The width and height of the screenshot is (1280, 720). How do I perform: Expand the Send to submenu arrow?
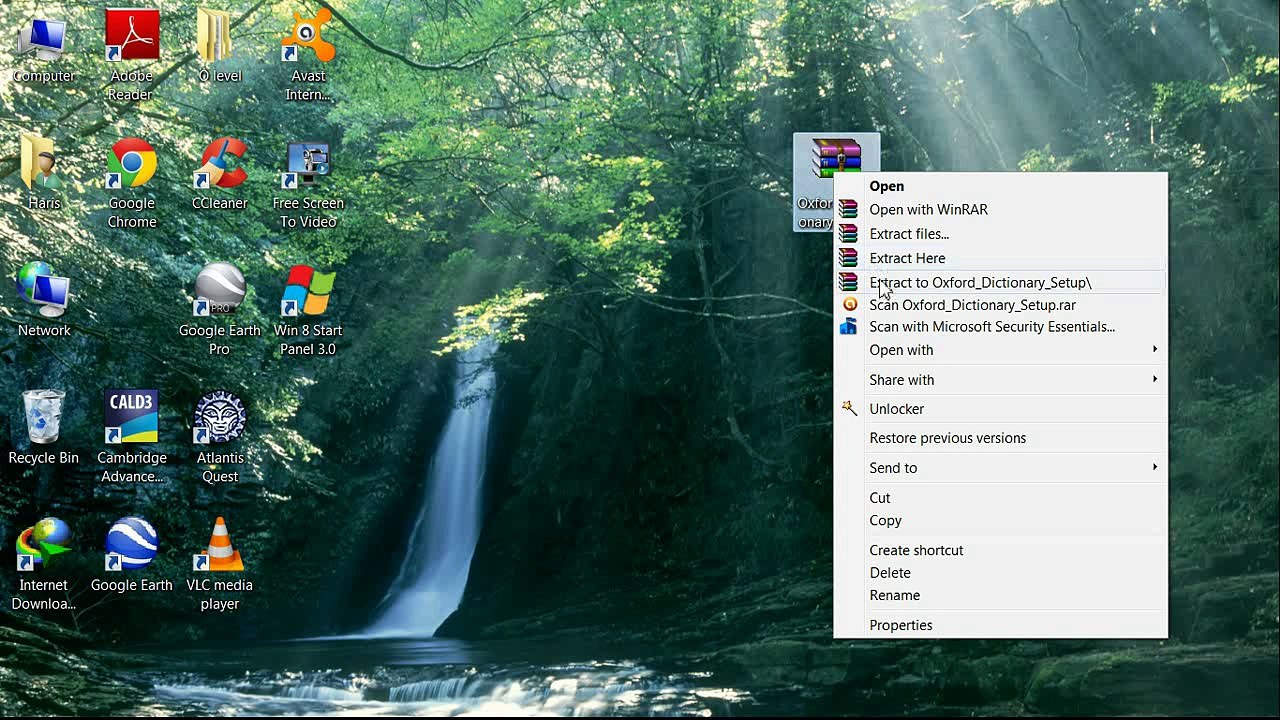(x=1155, y=468)
